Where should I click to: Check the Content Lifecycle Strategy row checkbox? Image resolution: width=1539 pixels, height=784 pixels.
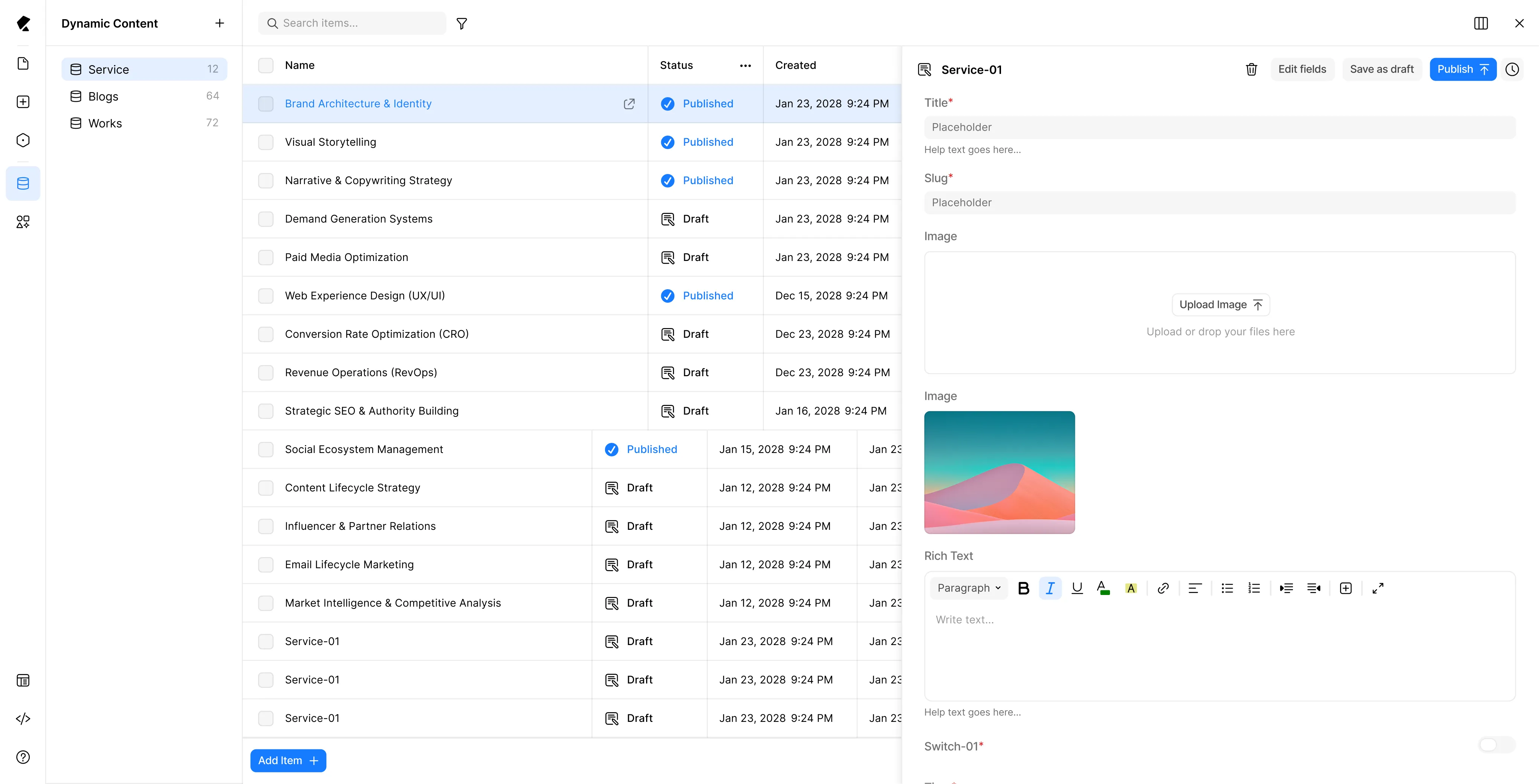coord(266,488)
